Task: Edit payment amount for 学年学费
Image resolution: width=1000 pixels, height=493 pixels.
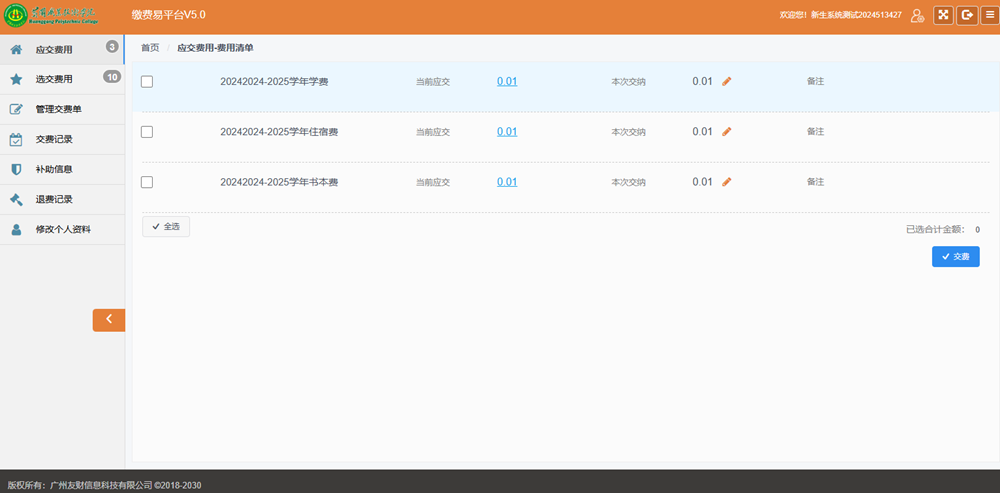Action: tap(727, 82)
